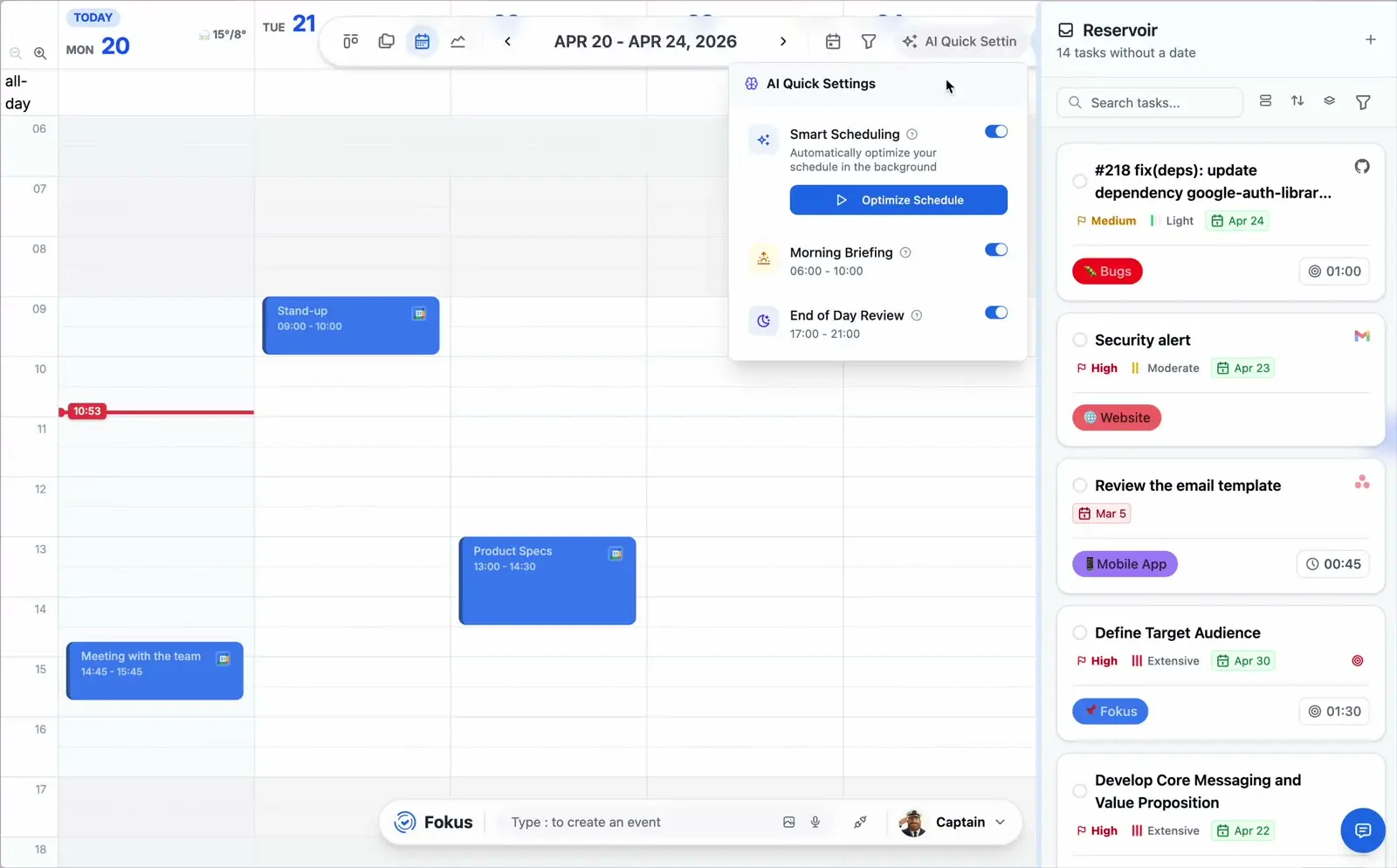Screen dimensions: 1397x868
Task: Filter Reservoir tasks
Action: (x=1363, y=102)
